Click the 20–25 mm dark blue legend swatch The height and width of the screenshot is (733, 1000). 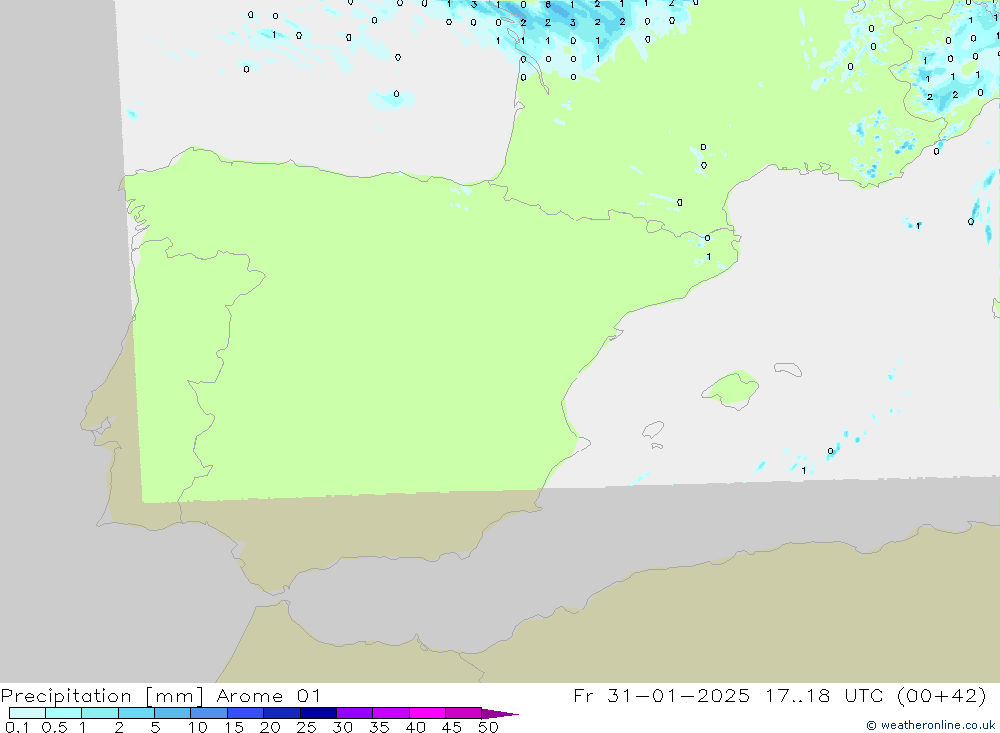pos(282,713)
